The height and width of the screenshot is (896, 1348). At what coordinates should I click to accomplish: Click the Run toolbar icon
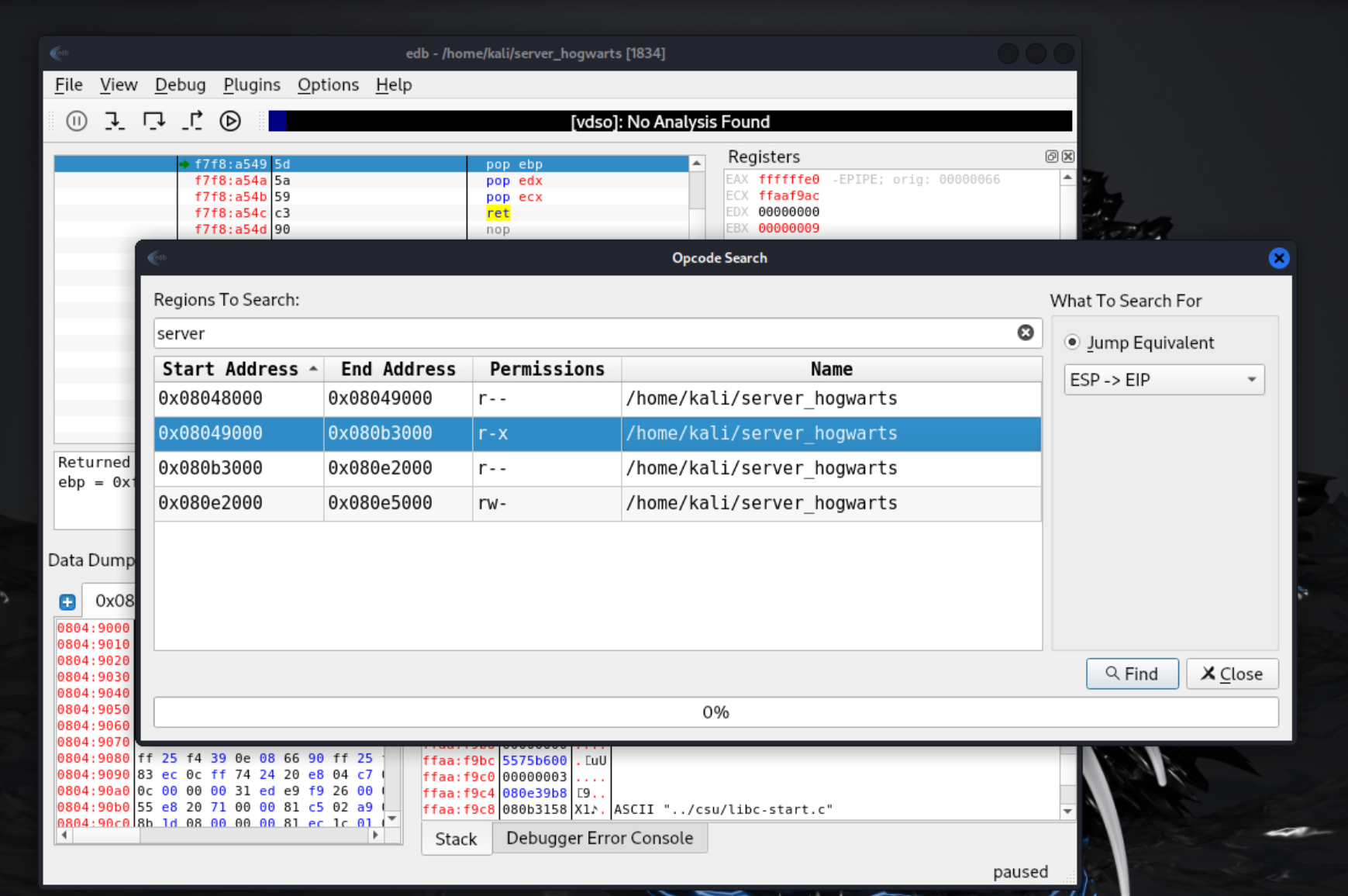tap(230, 121)
